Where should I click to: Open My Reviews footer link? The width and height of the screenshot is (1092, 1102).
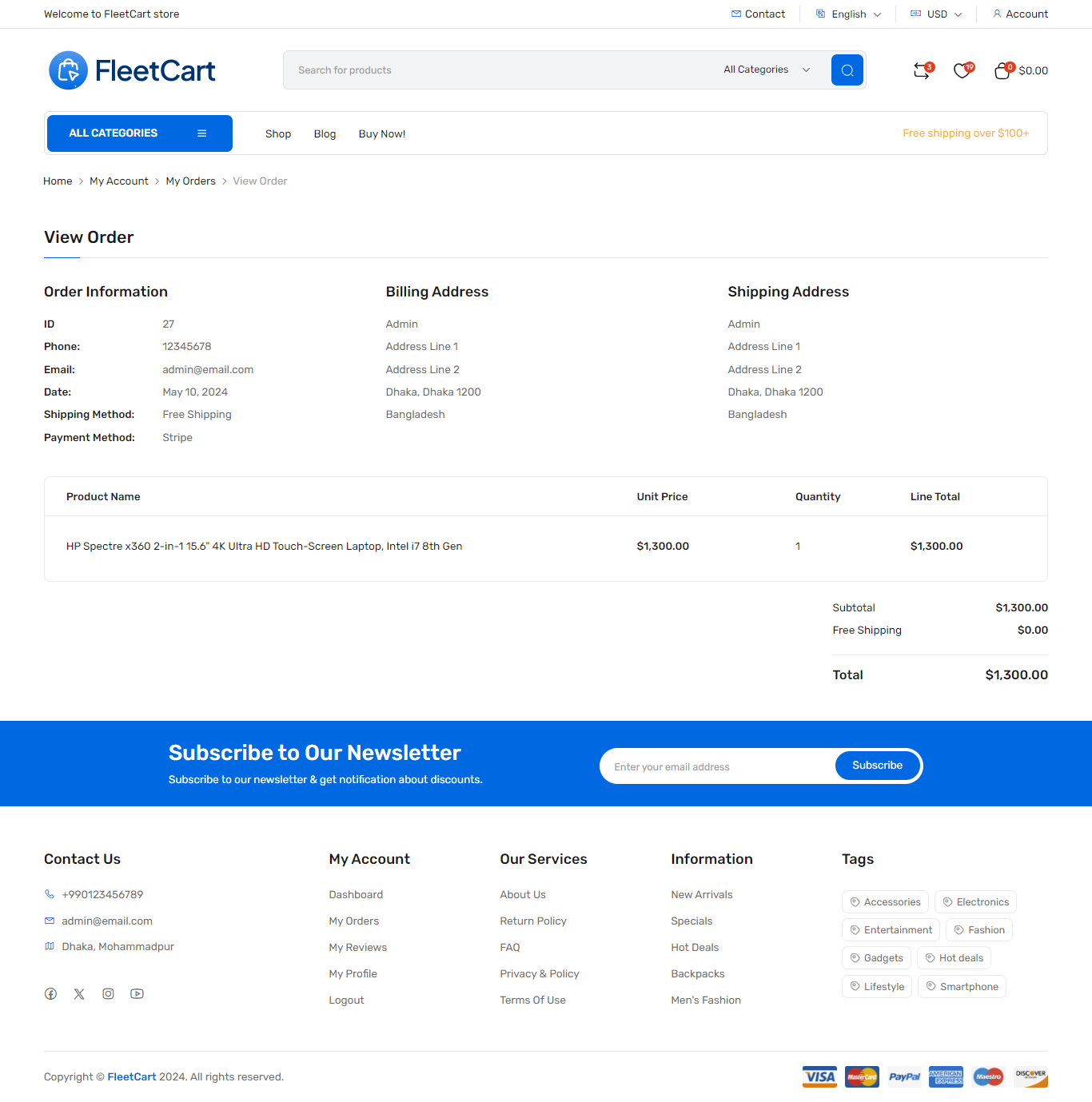358,948
